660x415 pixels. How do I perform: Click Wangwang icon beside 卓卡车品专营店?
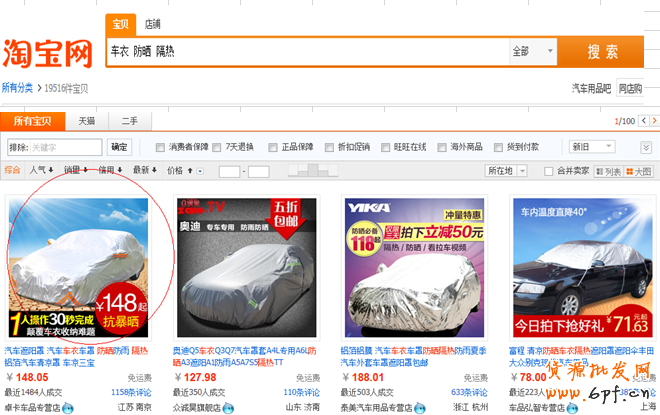[x=68, y=408]
